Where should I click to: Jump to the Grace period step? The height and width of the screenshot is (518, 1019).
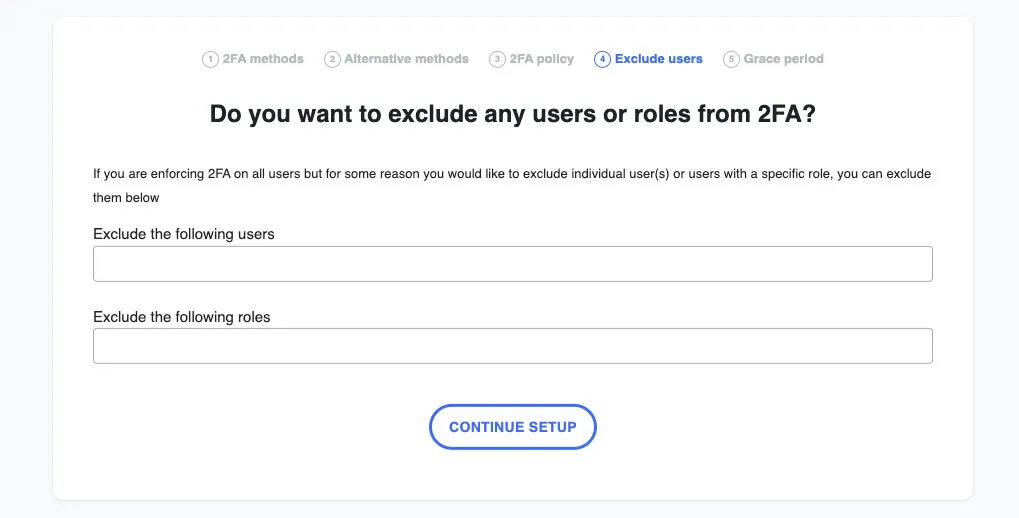[784, 59]
